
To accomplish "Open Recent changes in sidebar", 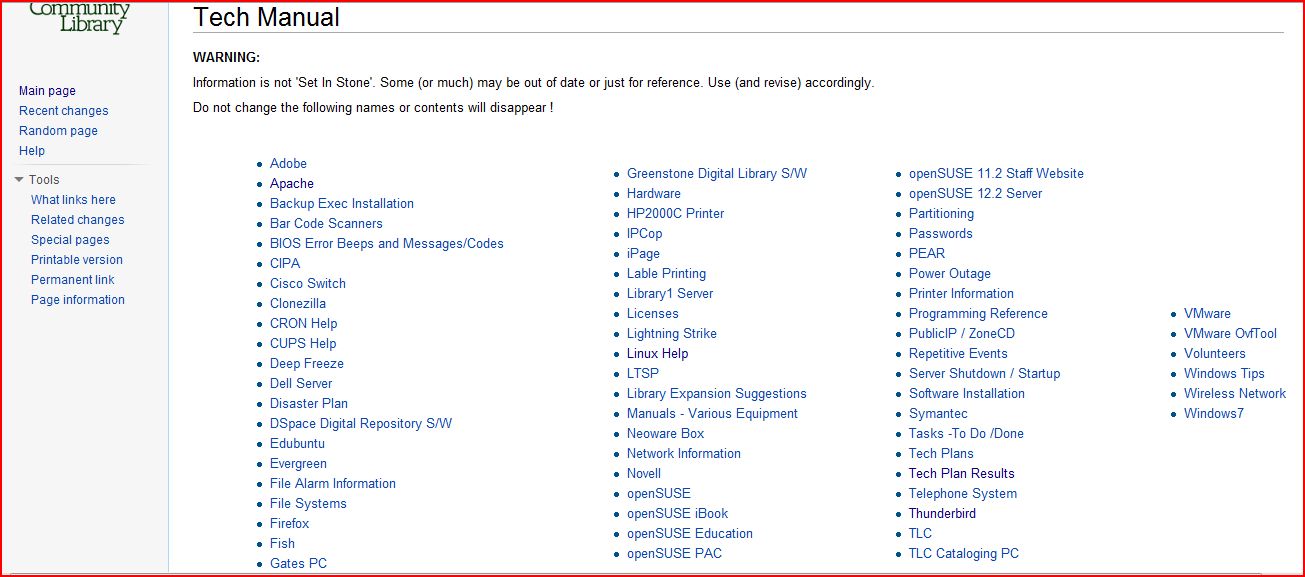I will 63,111.
